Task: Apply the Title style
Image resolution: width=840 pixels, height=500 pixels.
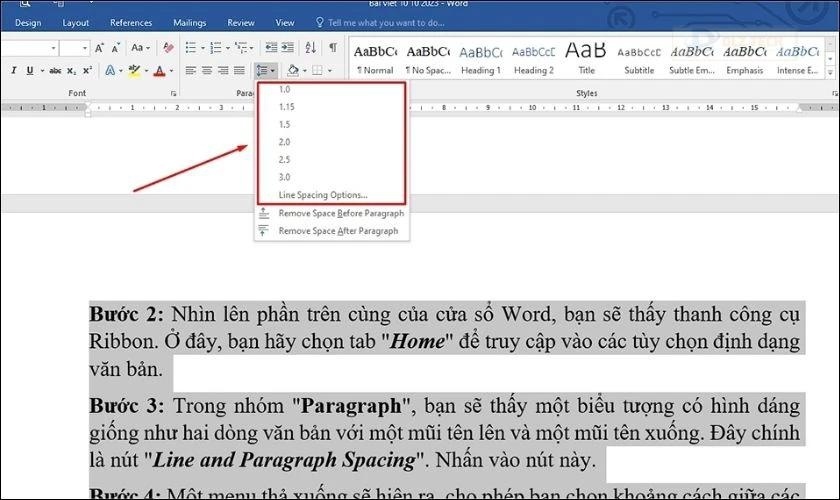Action: pos(586,59)
